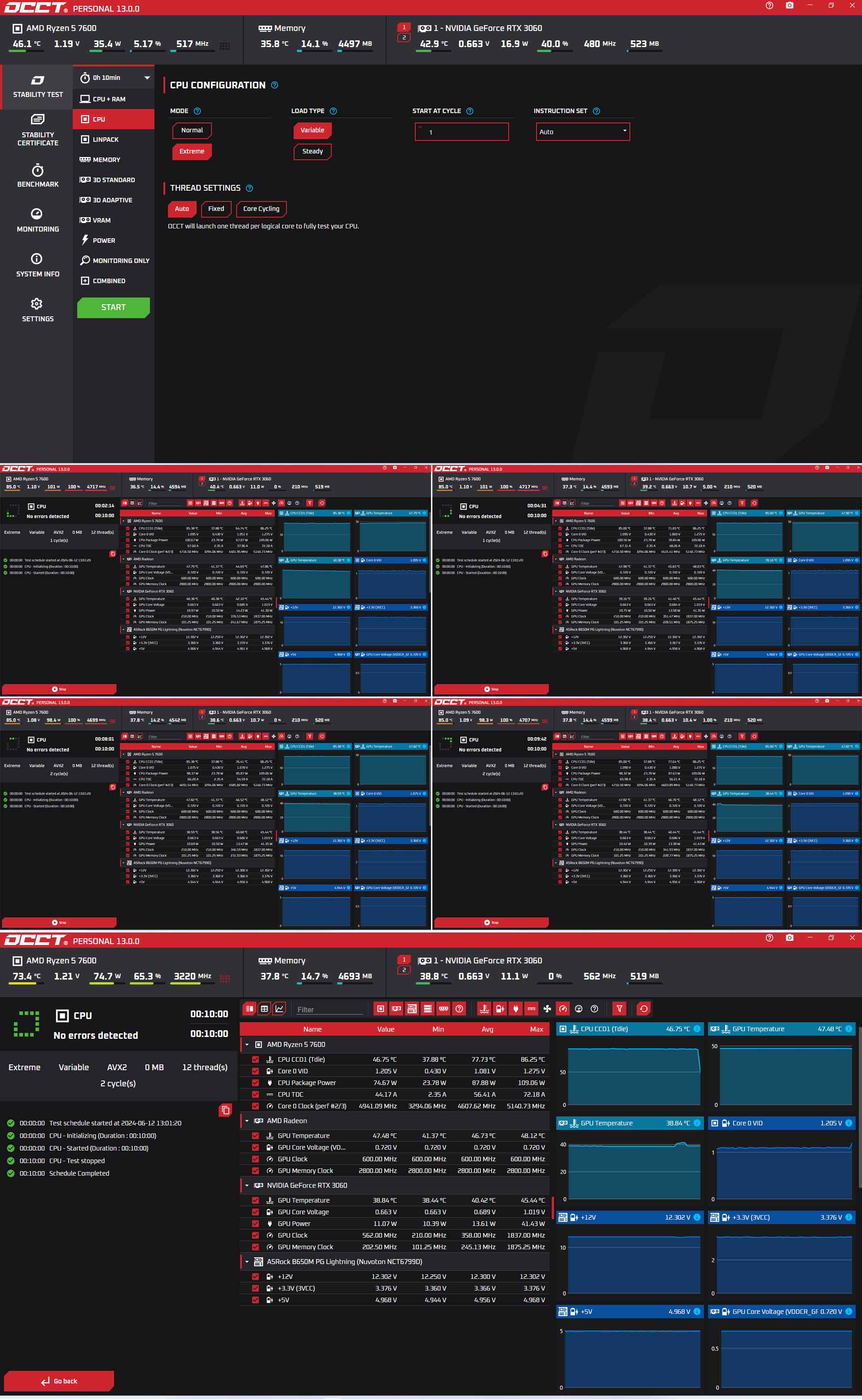
Task: Click the screenshot camera icon in title bar
Action: pos(789,5)
